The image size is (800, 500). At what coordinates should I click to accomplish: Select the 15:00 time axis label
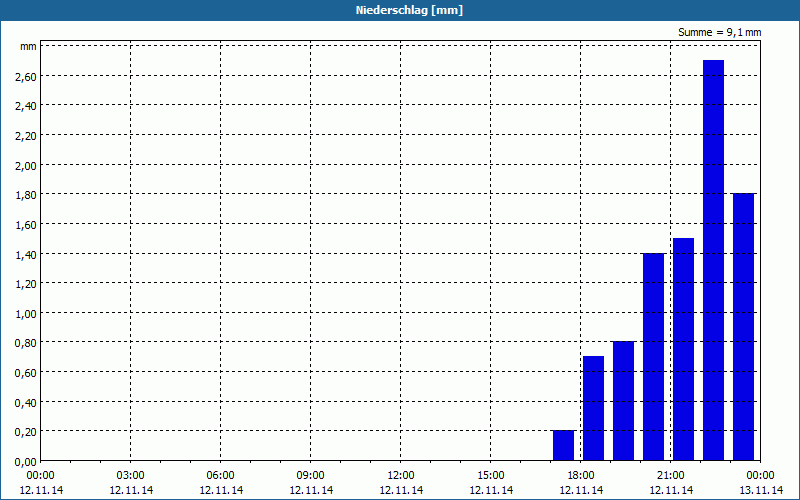tap(491, 476)
